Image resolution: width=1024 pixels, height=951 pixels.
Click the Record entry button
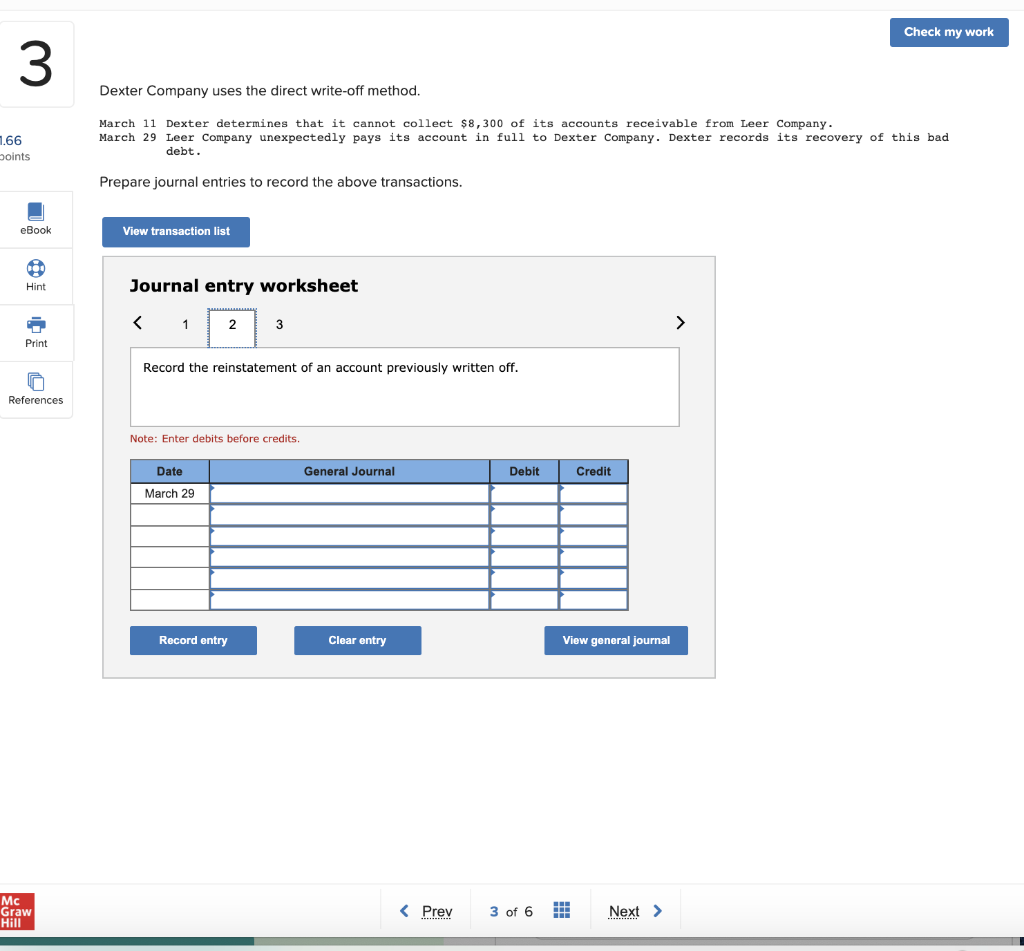pyautogui.click(x=193, y=640)
